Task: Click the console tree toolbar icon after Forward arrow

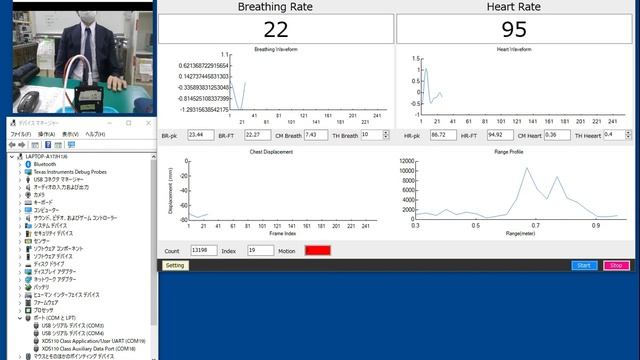Action: (x=35, y=145)
